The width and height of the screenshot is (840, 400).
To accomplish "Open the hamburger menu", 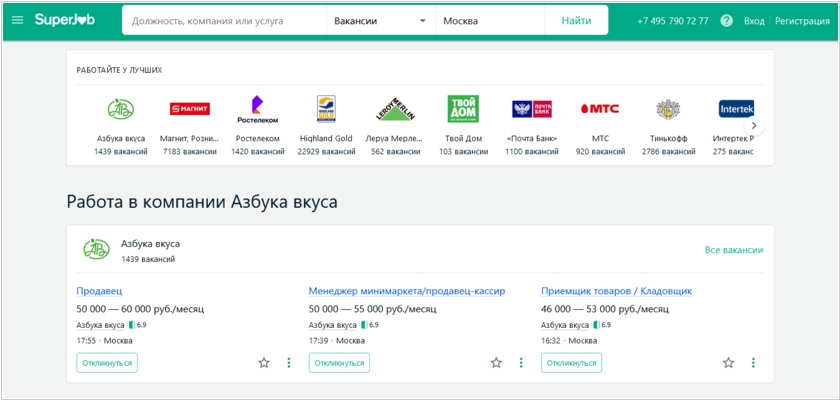I will click(x=18, y=20).
